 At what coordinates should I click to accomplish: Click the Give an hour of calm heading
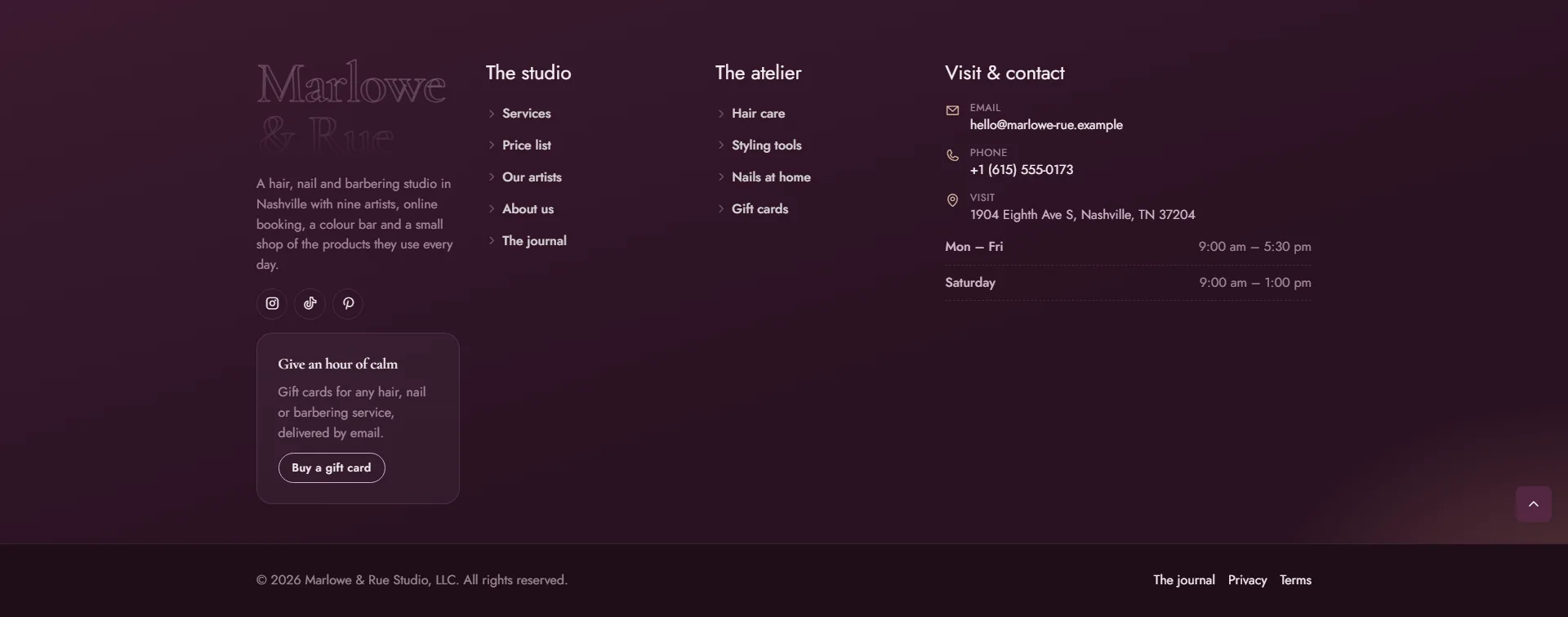coord(337,364)
